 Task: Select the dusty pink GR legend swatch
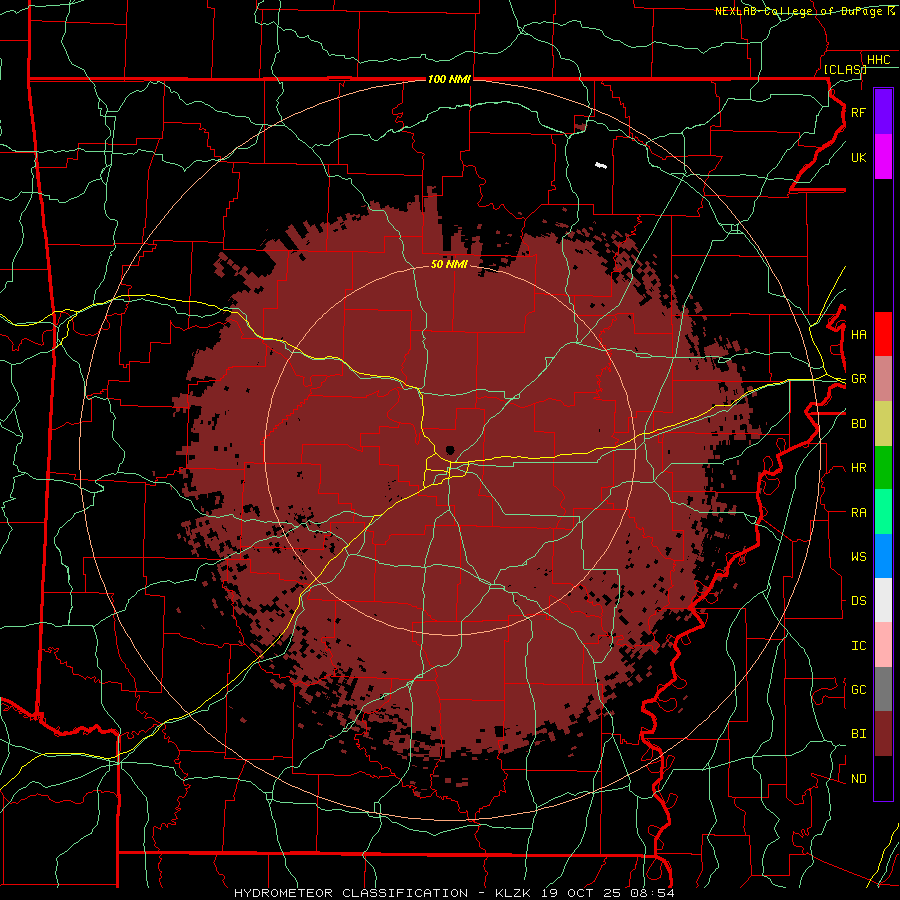pos(883,378)
